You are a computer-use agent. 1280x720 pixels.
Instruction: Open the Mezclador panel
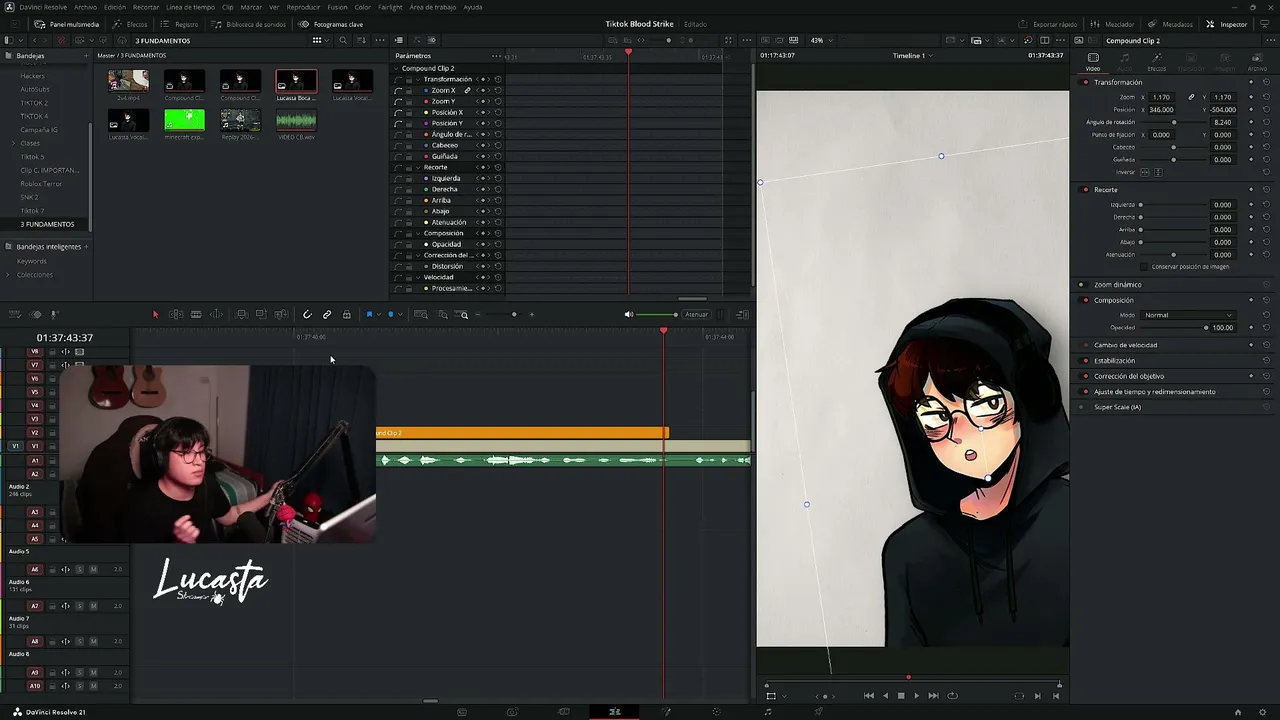click(1112, 24)
